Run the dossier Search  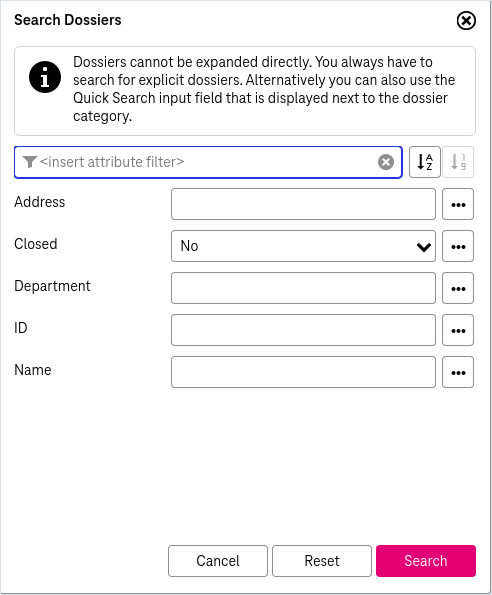tap(426, 561)
